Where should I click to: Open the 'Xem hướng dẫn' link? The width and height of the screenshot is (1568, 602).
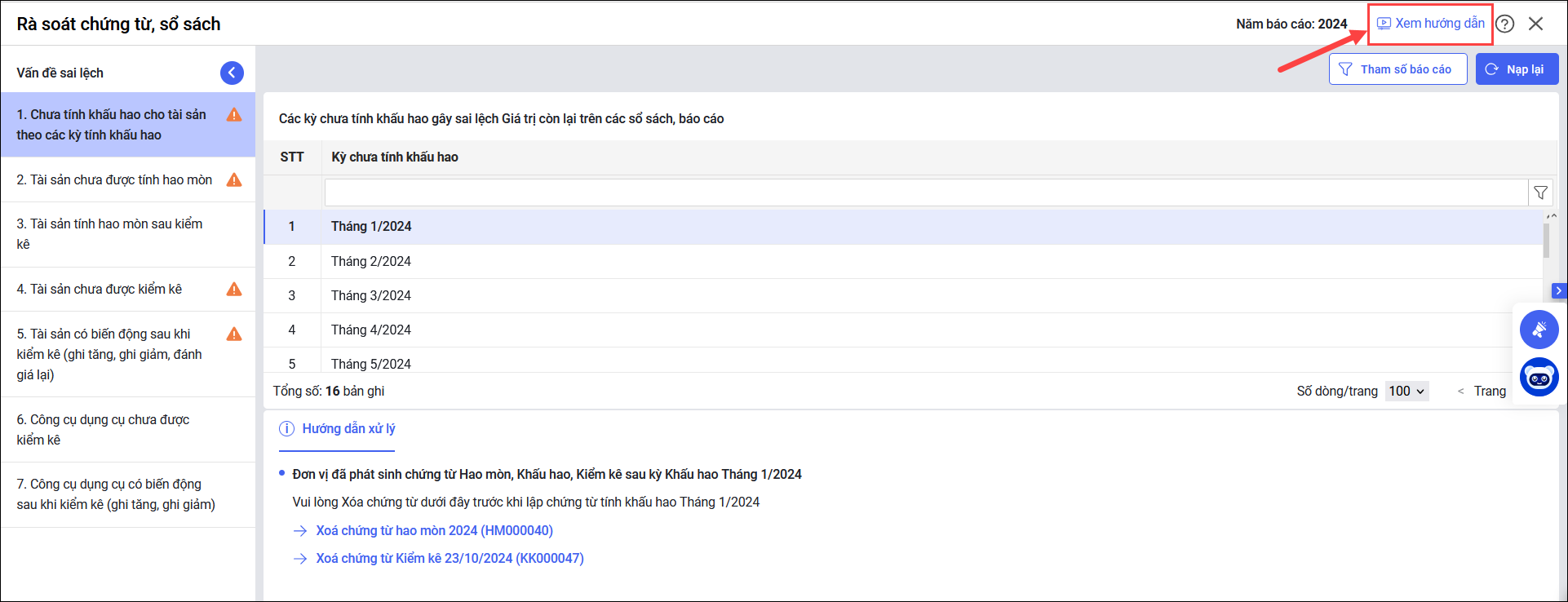pyautogui.click(x=1431, y=24)
